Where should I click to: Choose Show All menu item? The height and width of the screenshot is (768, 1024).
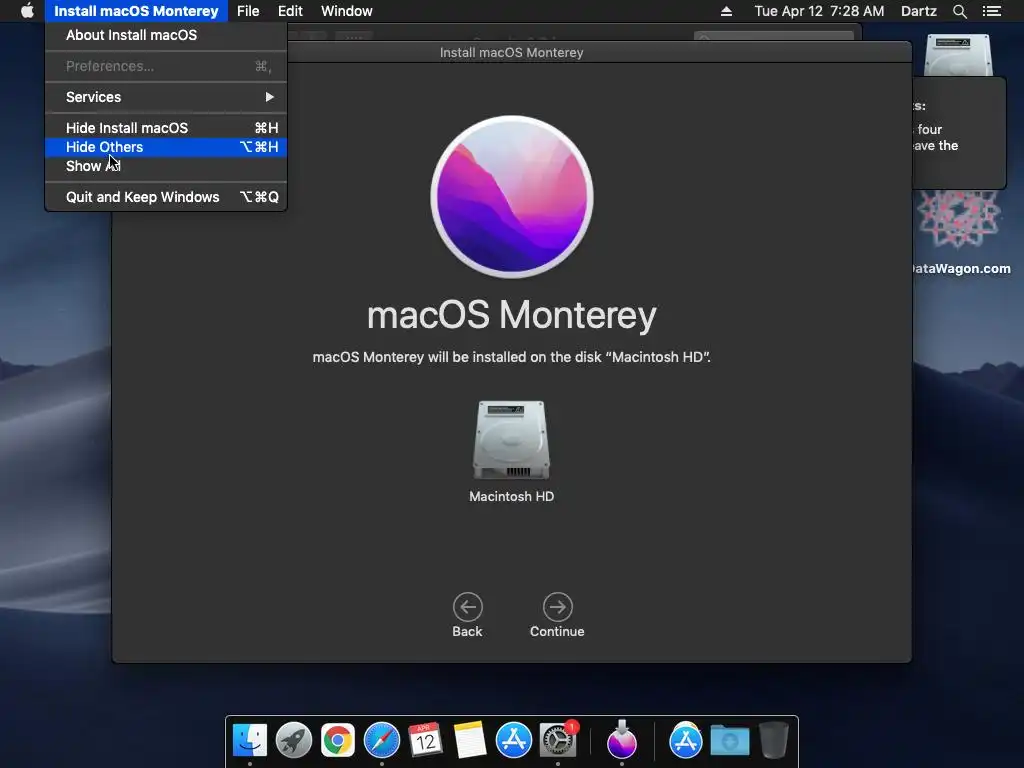[166, 166]
